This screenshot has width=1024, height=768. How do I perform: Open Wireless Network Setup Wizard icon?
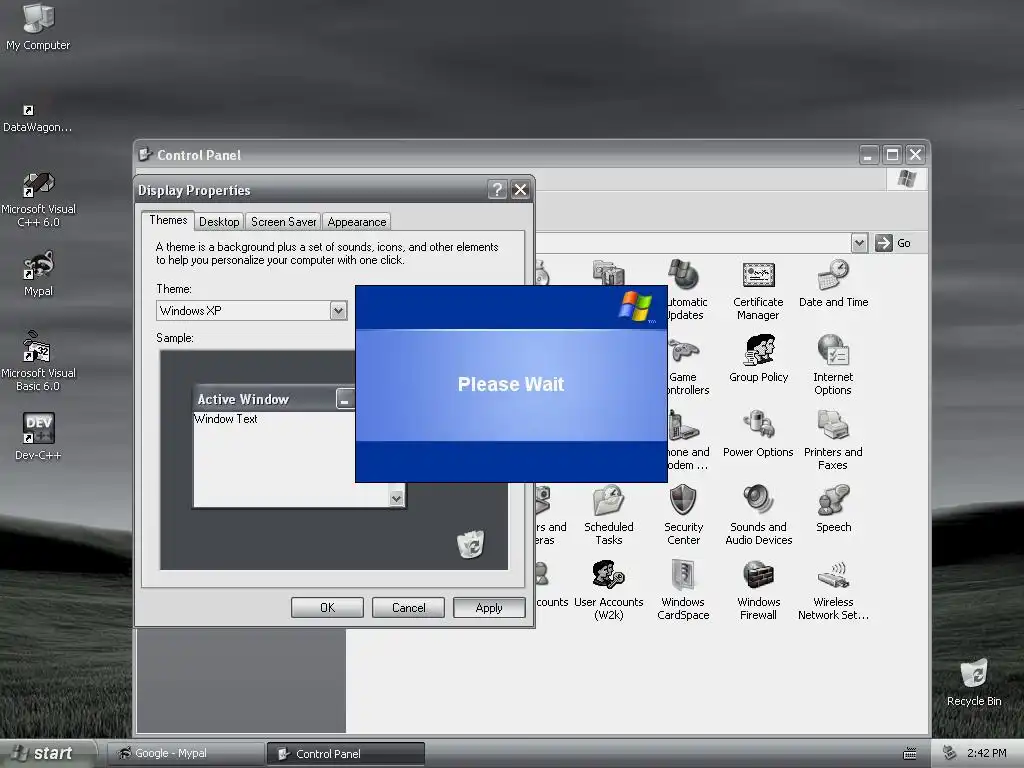click(833, 591)
